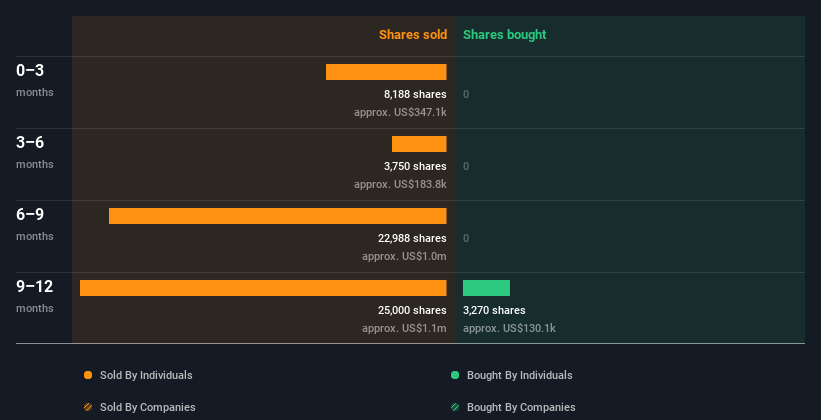Select the Sold By Companies legend label

tap(148, 407)
